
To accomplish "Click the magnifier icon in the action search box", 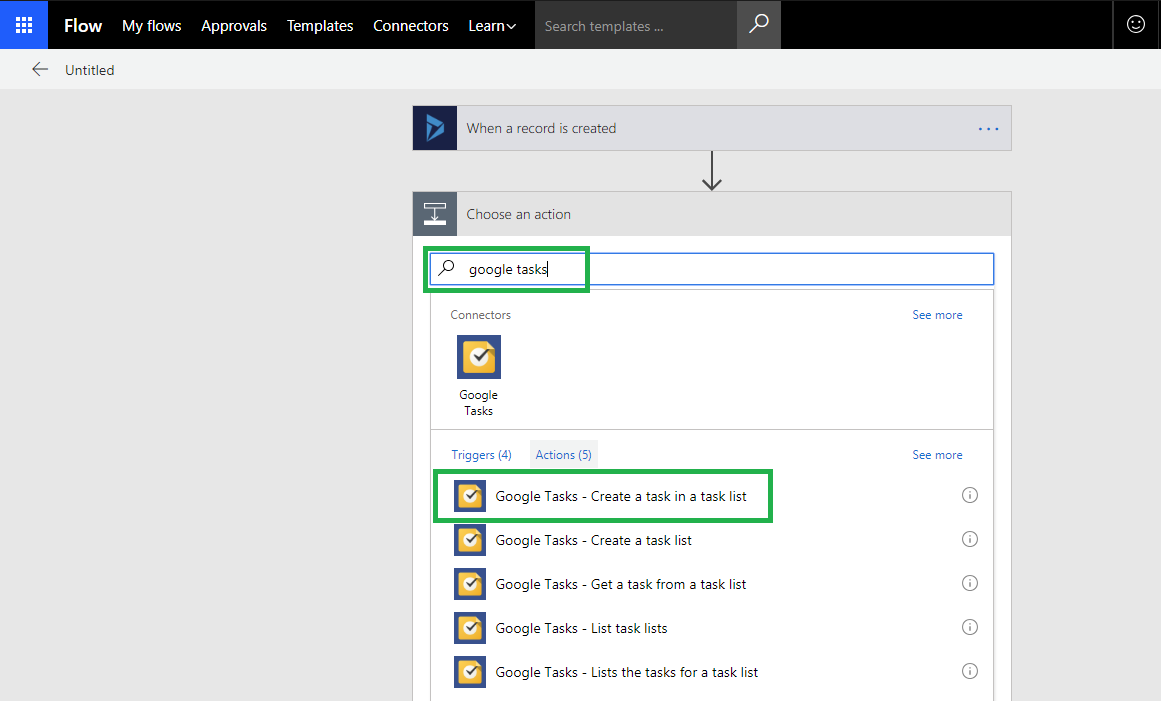I will 446,268.
